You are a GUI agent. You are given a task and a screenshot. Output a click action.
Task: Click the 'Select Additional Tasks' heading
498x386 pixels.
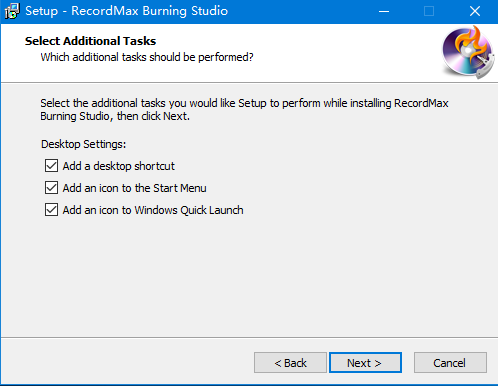coord(90,41)
